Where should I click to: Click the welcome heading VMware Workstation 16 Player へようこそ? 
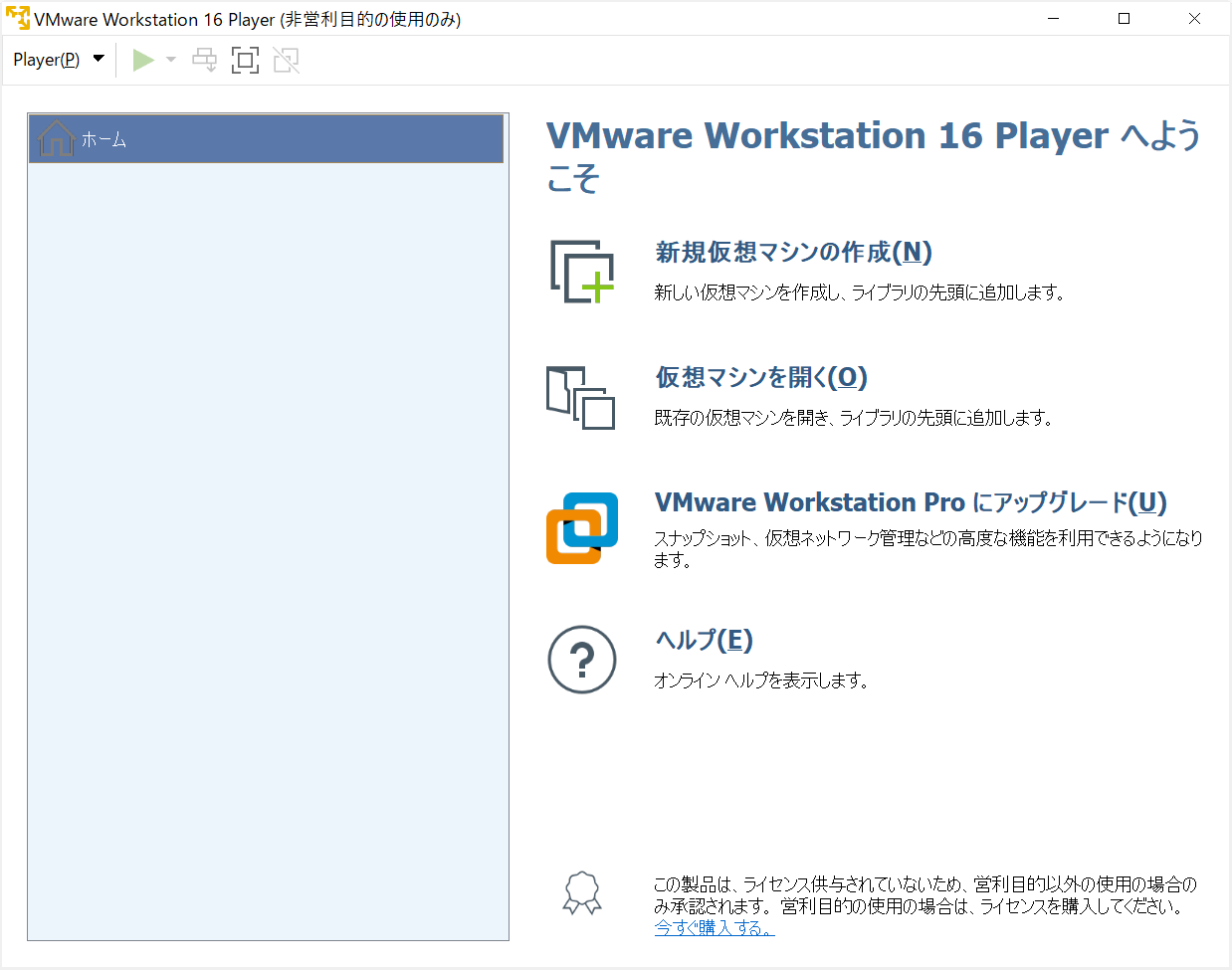(x=874, y=156)
